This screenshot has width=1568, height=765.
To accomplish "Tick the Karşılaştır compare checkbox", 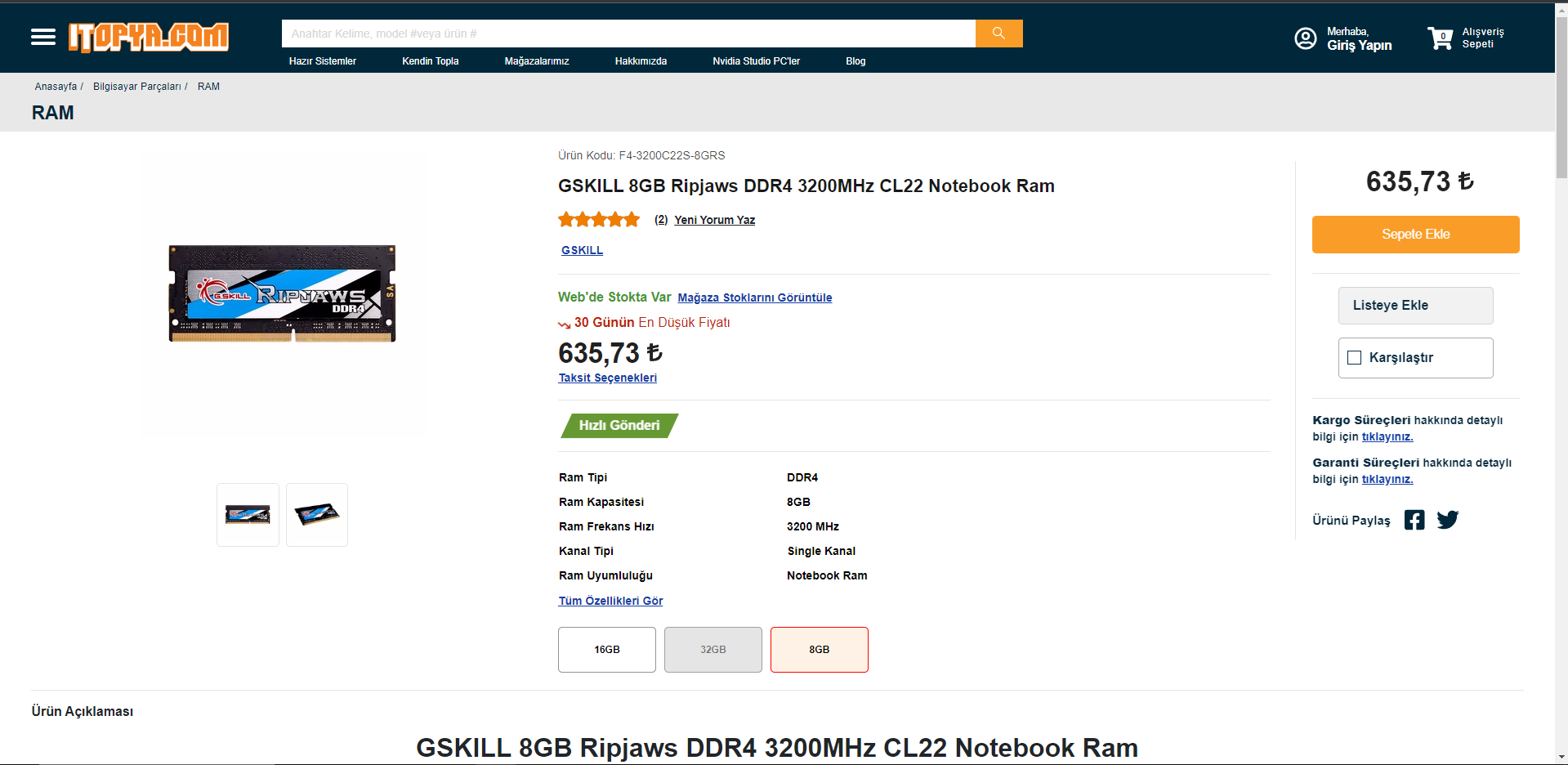I will [x=1354, y=358].
